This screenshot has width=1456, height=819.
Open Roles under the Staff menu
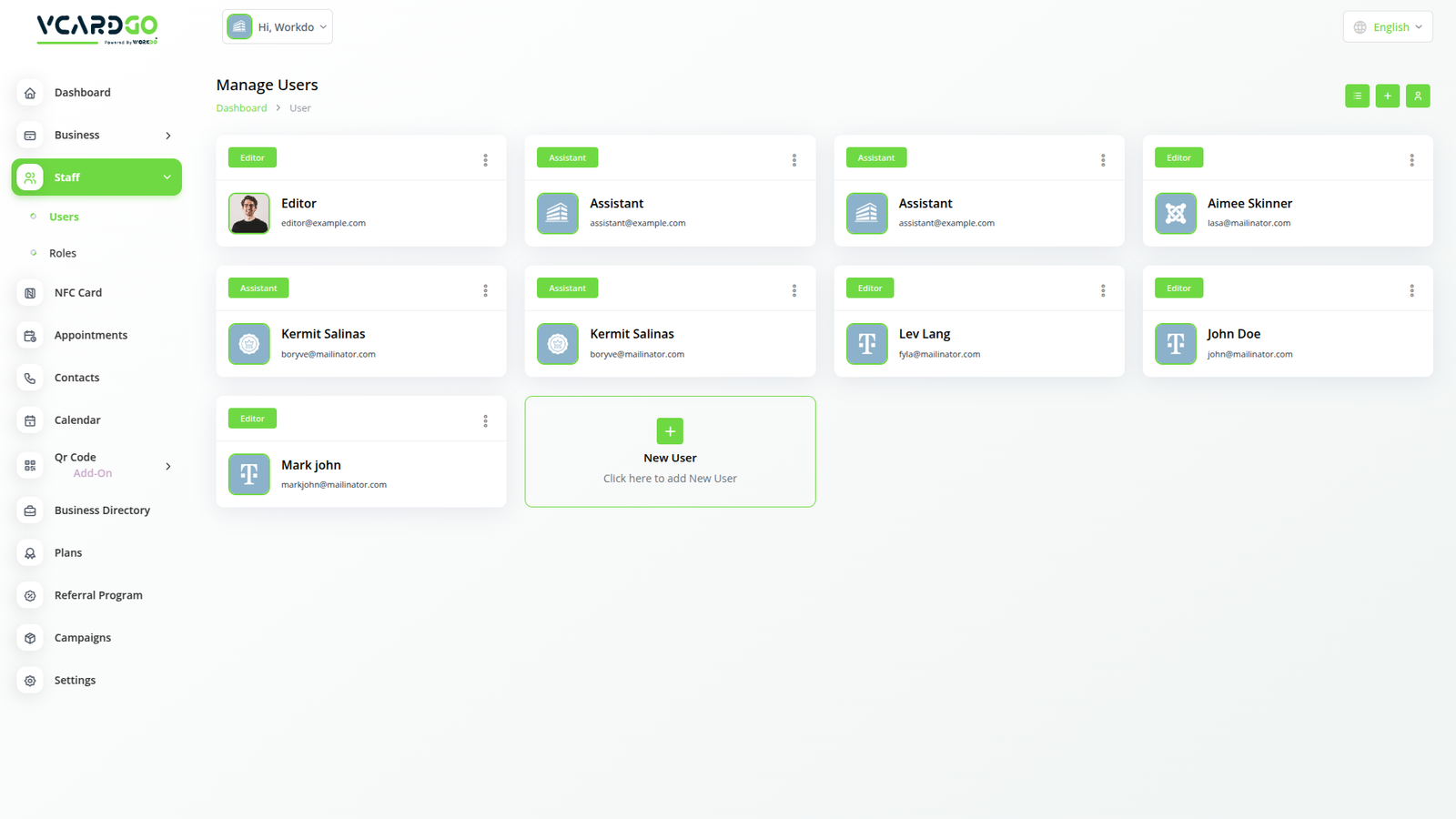point(63,253)
